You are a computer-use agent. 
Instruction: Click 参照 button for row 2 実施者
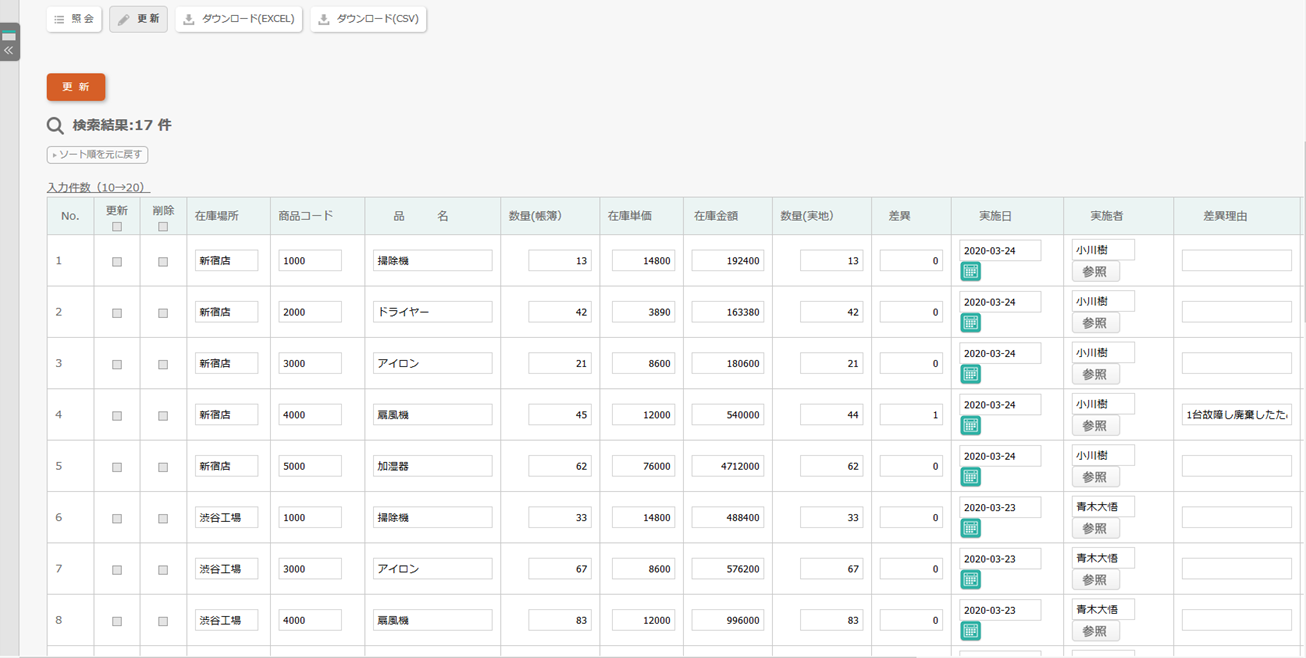(1095, 323)
